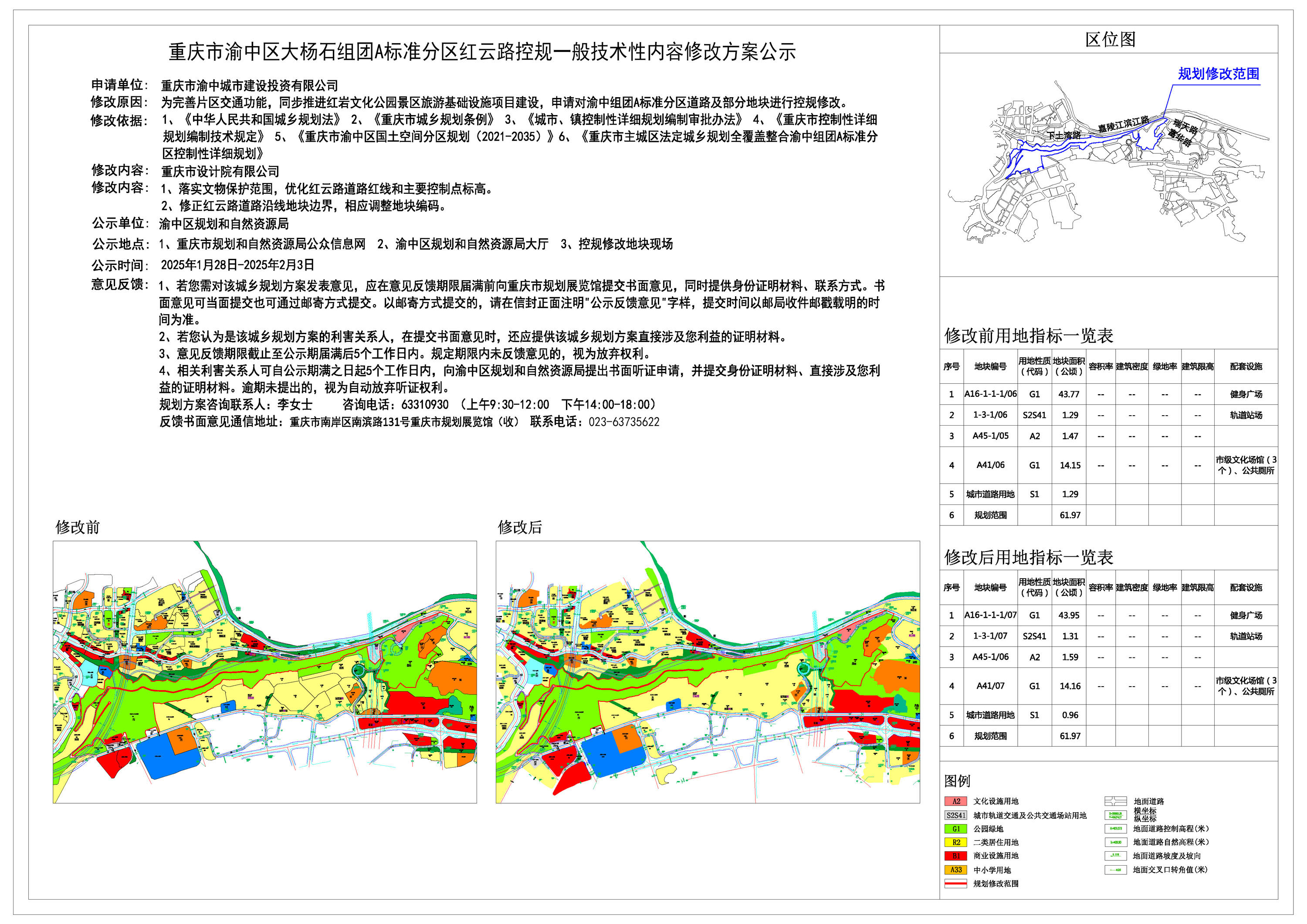Click the A2 pink legend swatch
Image resolution: width=1307 pixels, height=924 pixels.
point(956,802)
